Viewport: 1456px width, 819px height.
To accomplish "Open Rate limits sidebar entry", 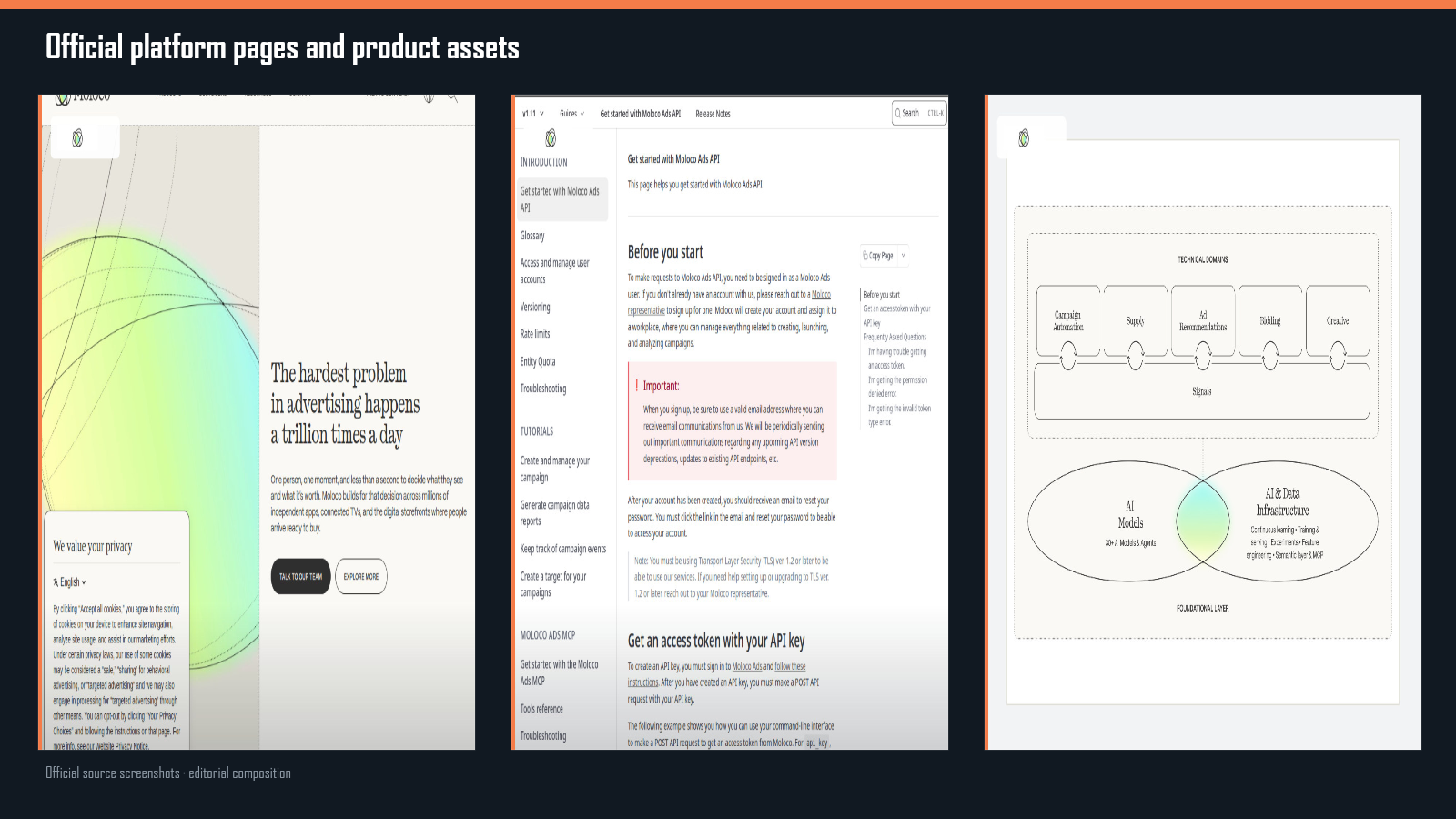I will tap(535, 334).
